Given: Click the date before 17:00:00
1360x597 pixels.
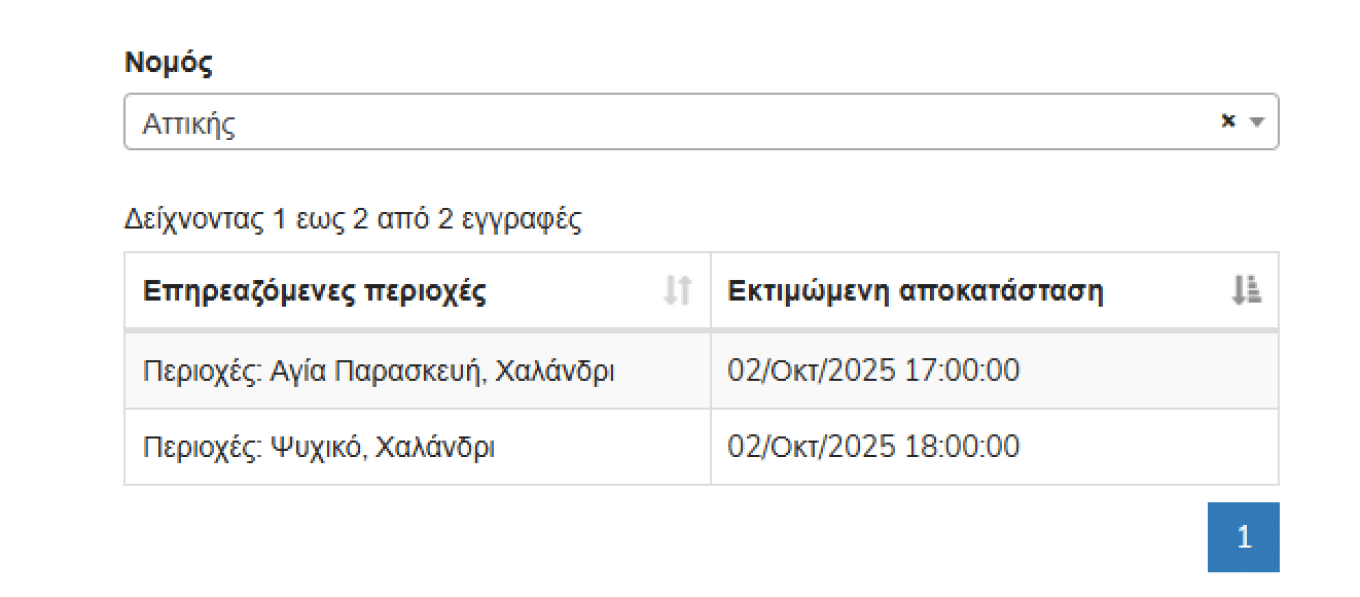Looking at the screenshot, I should (x=811, y=371).
